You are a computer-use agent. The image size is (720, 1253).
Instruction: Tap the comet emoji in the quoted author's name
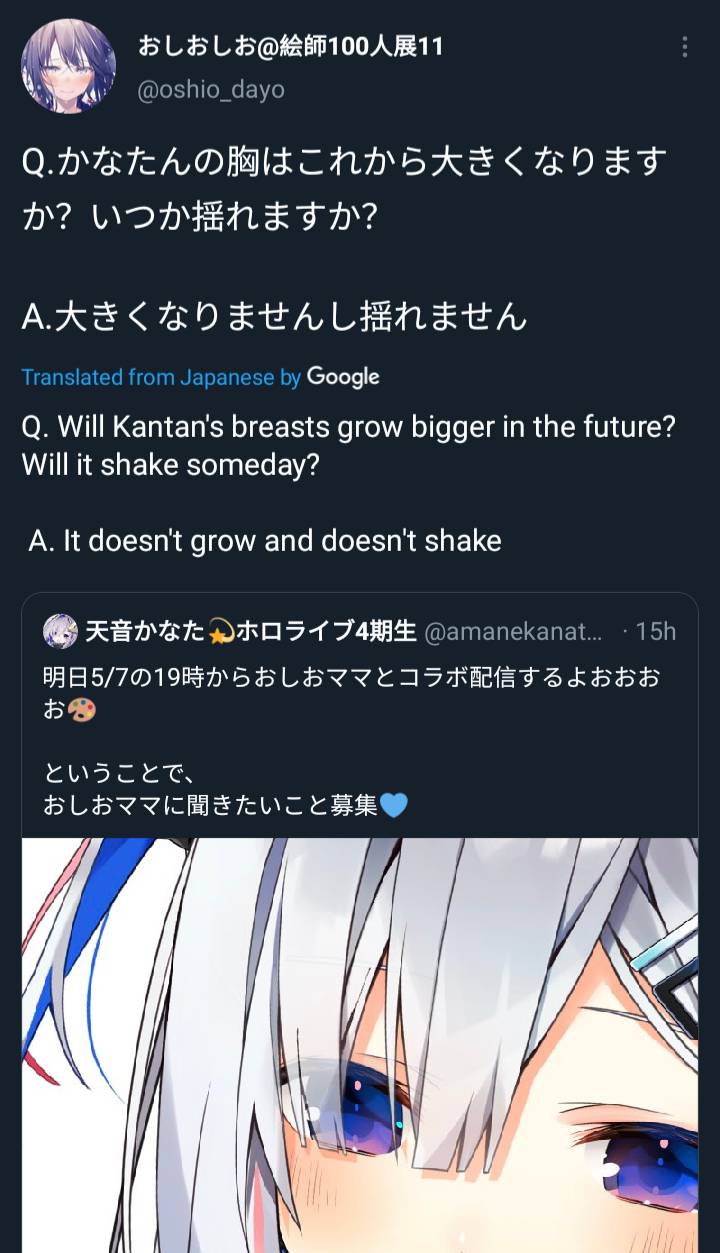219,631
